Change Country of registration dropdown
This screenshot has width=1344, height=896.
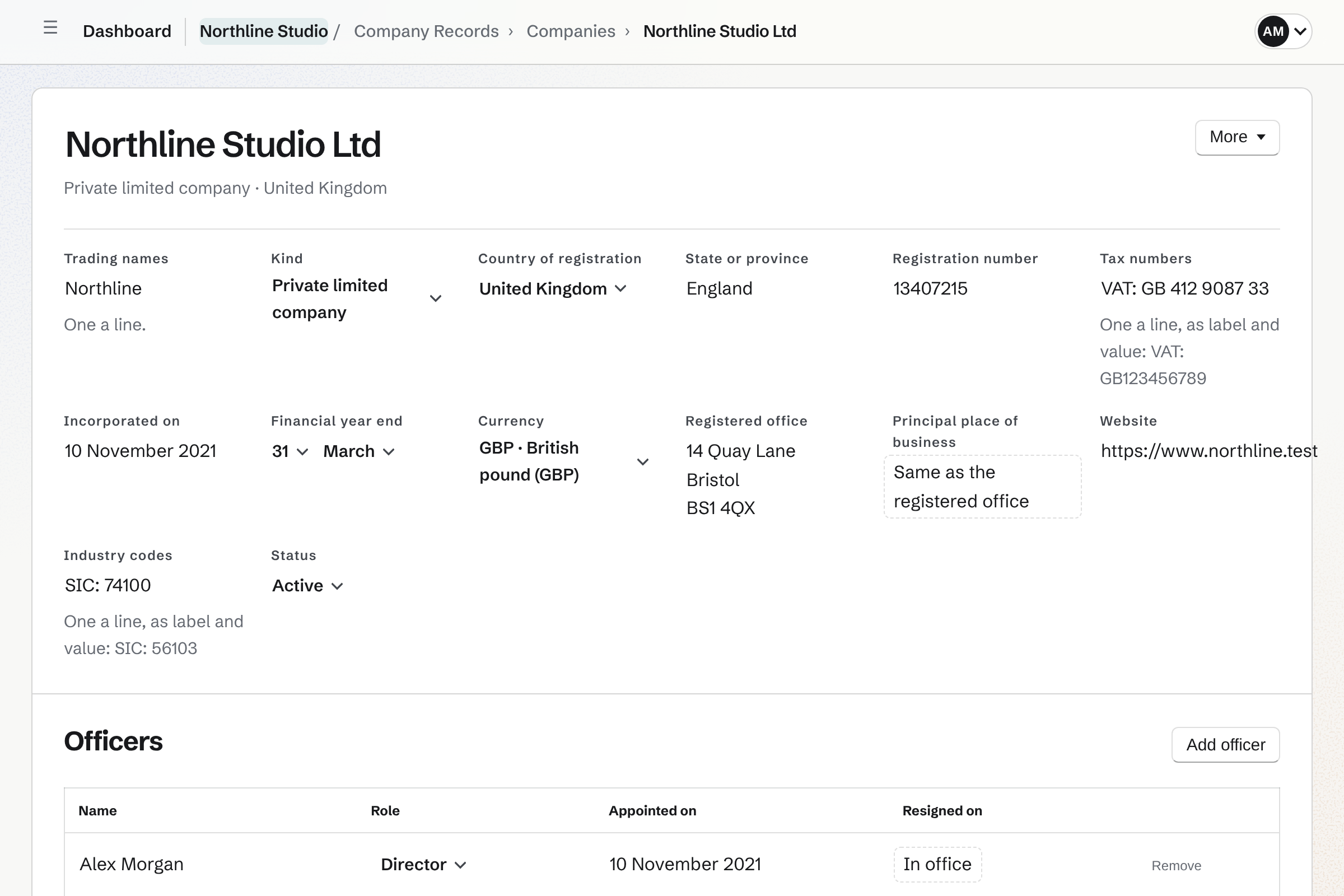click(x=553, y=288)
